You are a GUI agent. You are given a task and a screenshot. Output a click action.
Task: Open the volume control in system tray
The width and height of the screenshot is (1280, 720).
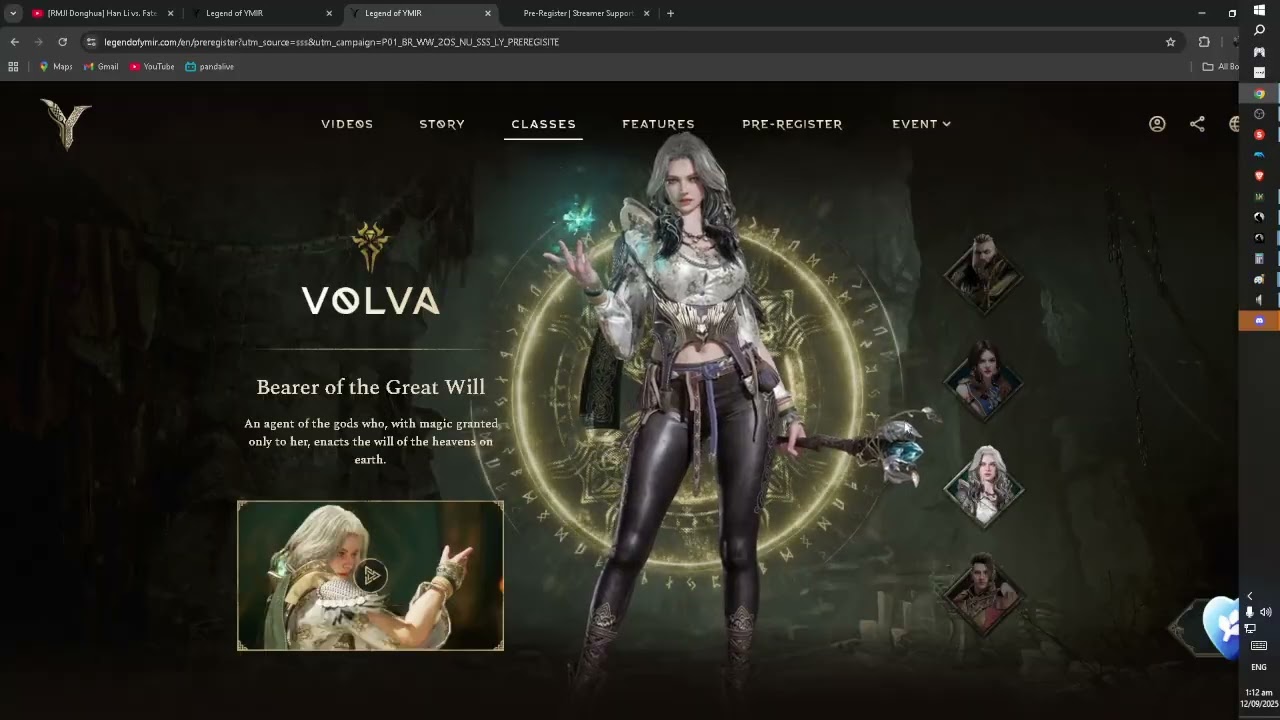(1265, 612)
